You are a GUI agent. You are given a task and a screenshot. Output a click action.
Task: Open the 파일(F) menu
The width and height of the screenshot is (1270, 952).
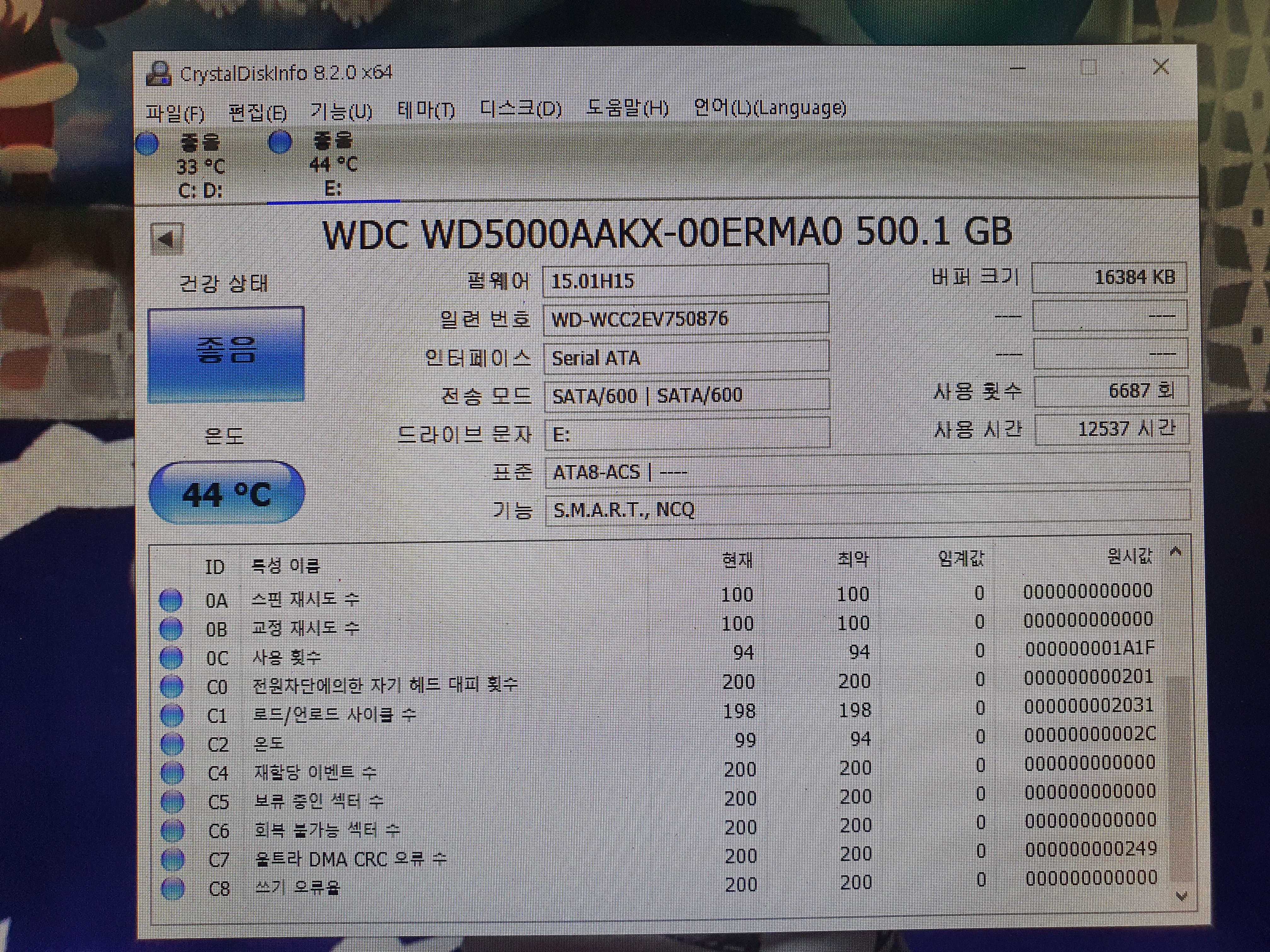coord(175,113)
